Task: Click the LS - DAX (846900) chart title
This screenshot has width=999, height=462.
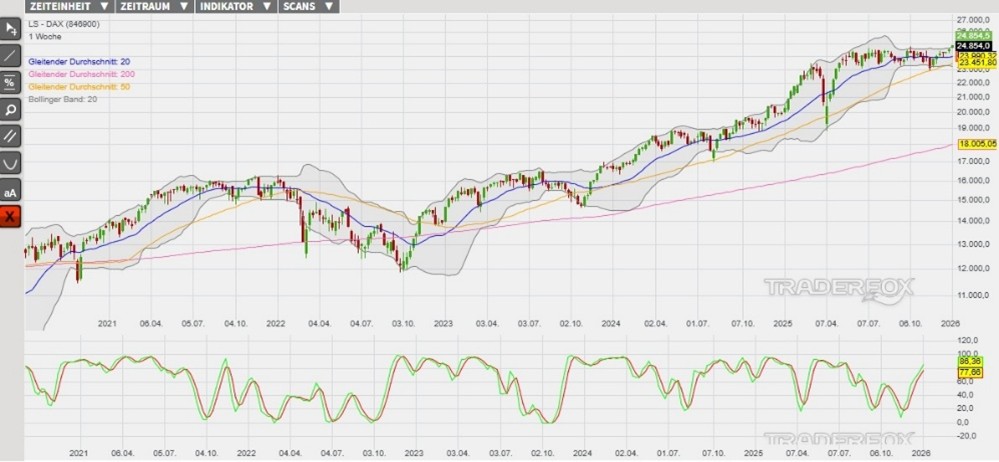Action: (64, 23)
